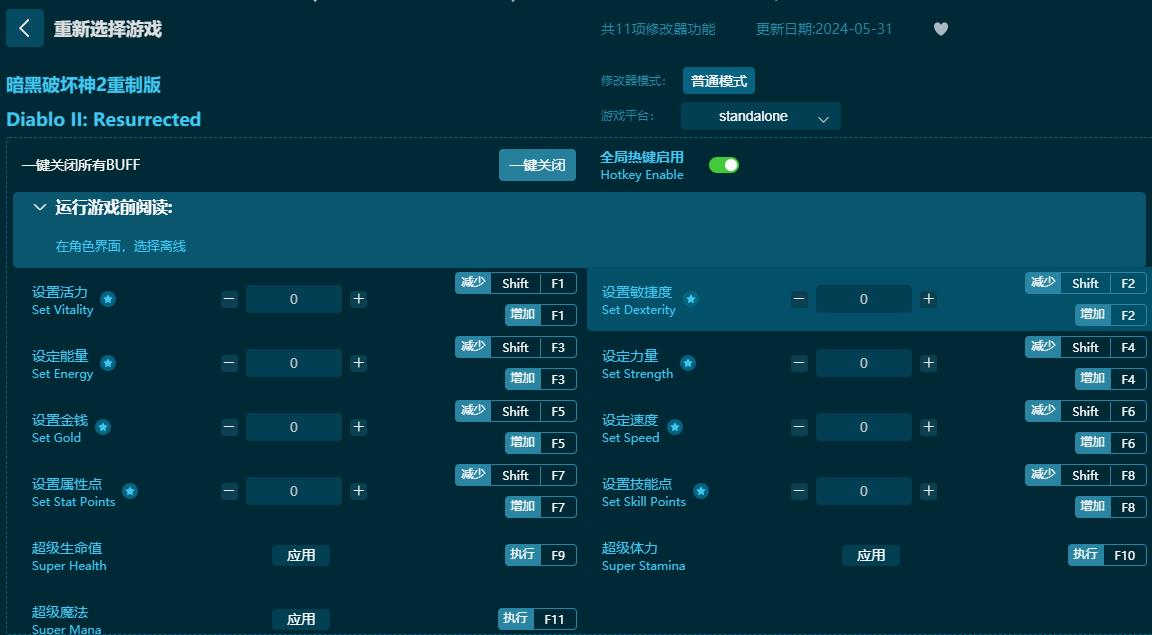Select the Set Skill Points value field
The width and height of the screenshot is (1152, 635).
pyautogui.click(x=863, y=490)
